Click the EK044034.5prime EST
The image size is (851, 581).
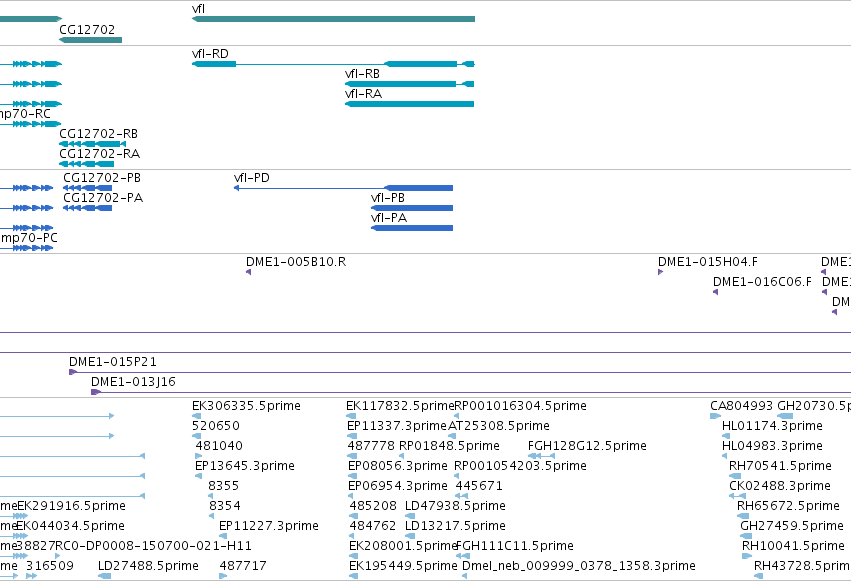pos(22,537)
